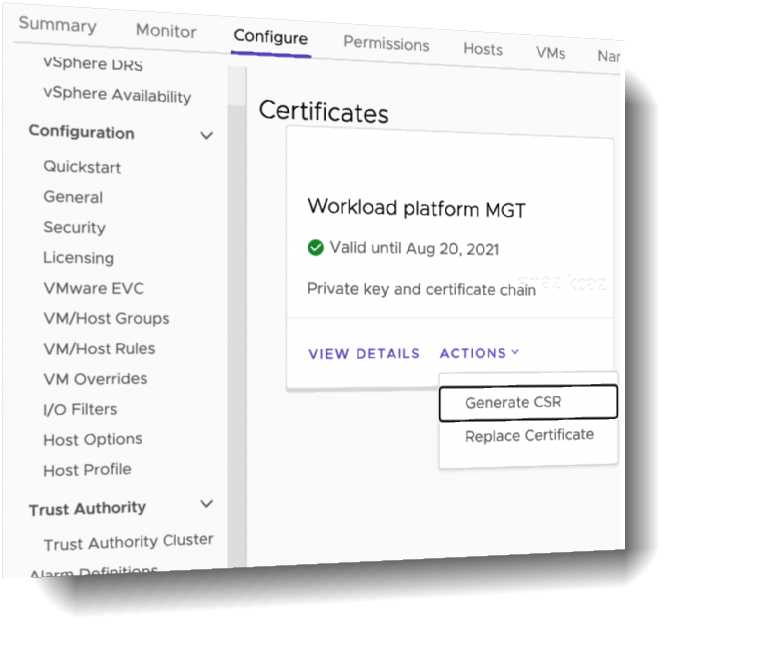Collapse the Trust Authority section chevron
This screenshot has width=772, height=658.
207,505
